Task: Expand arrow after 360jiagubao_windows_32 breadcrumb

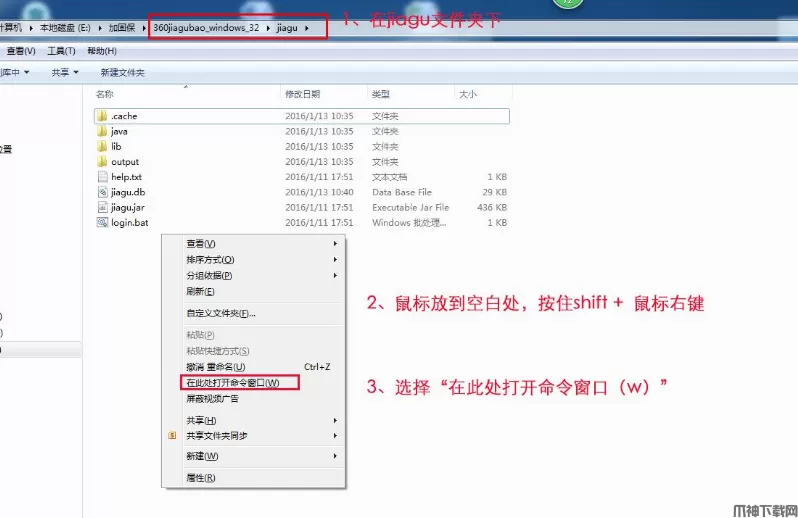Action: pyautogui.click(x=268, y=28)
